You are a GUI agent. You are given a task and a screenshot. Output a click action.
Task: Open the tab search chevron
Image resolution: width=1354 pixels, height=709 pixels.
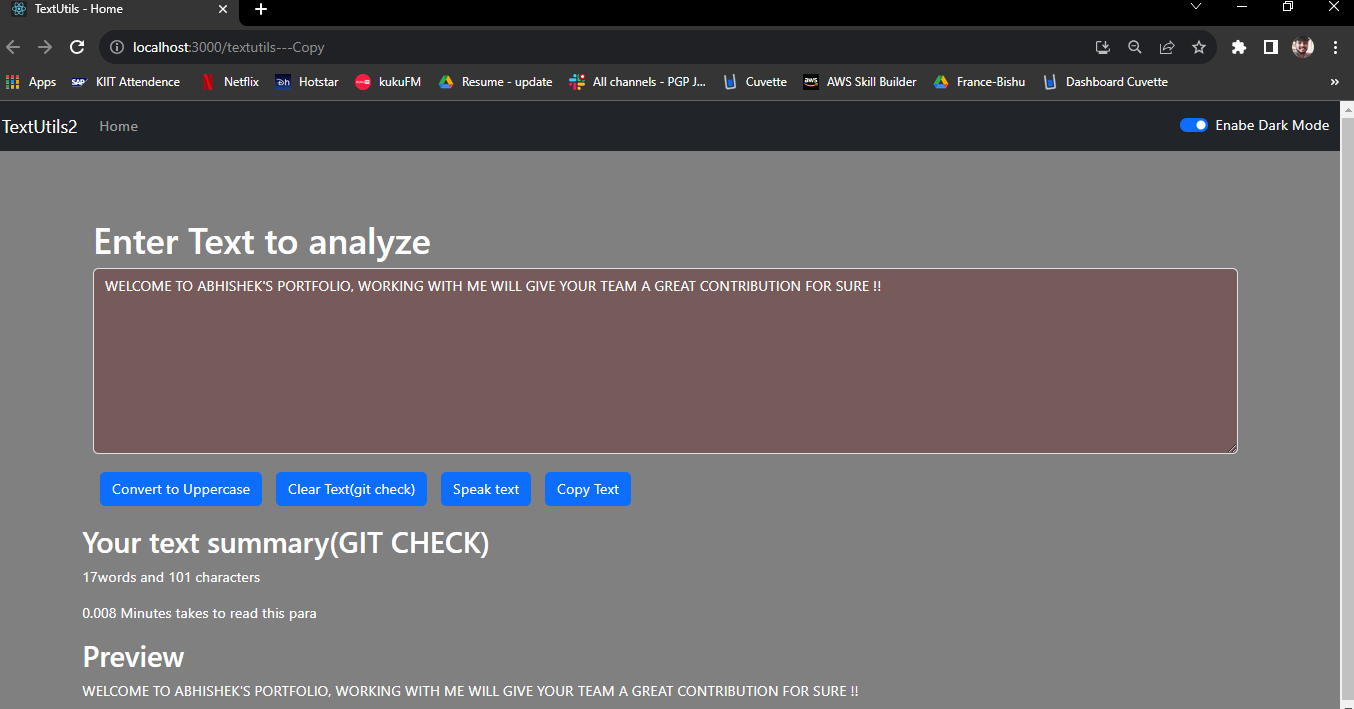click(x=1196, y=7)
